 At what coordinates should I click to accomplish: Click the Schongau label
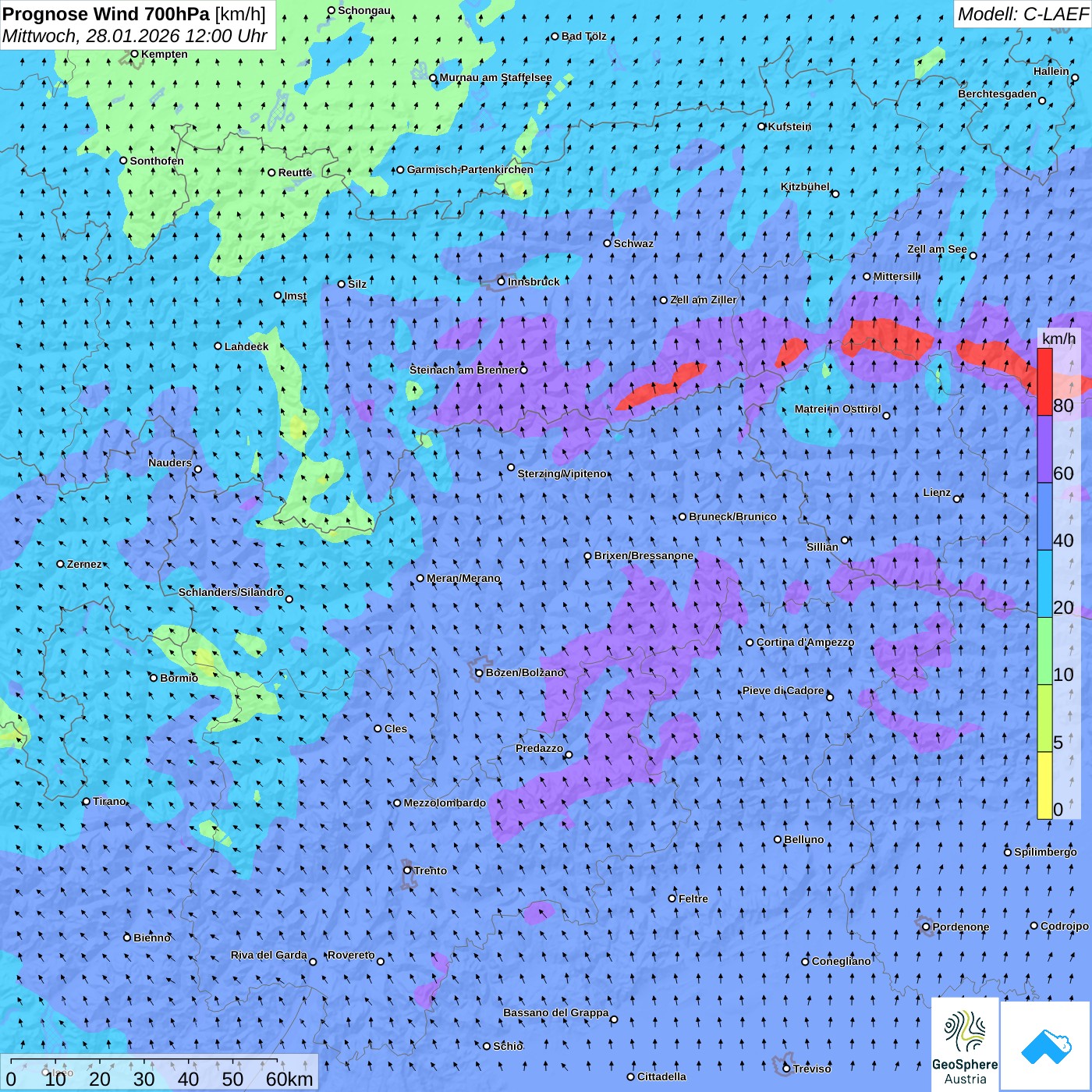click(x=364, y=10)
